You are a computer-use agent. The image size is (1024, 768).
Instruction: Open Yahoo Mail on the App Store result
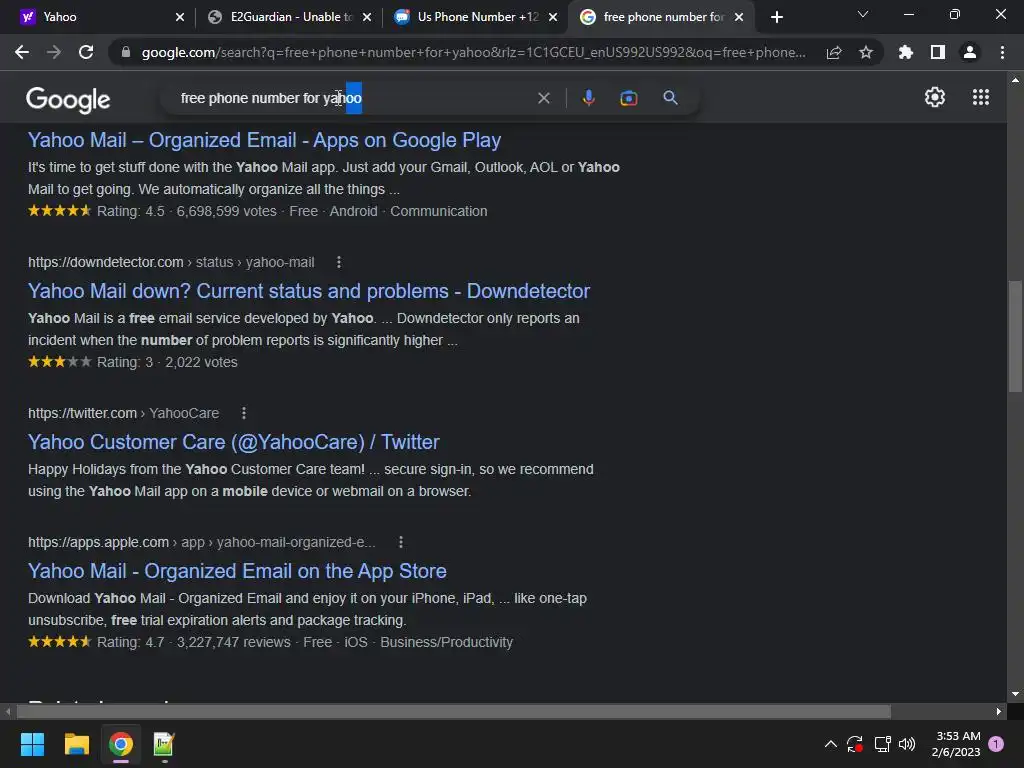(237, 571)
